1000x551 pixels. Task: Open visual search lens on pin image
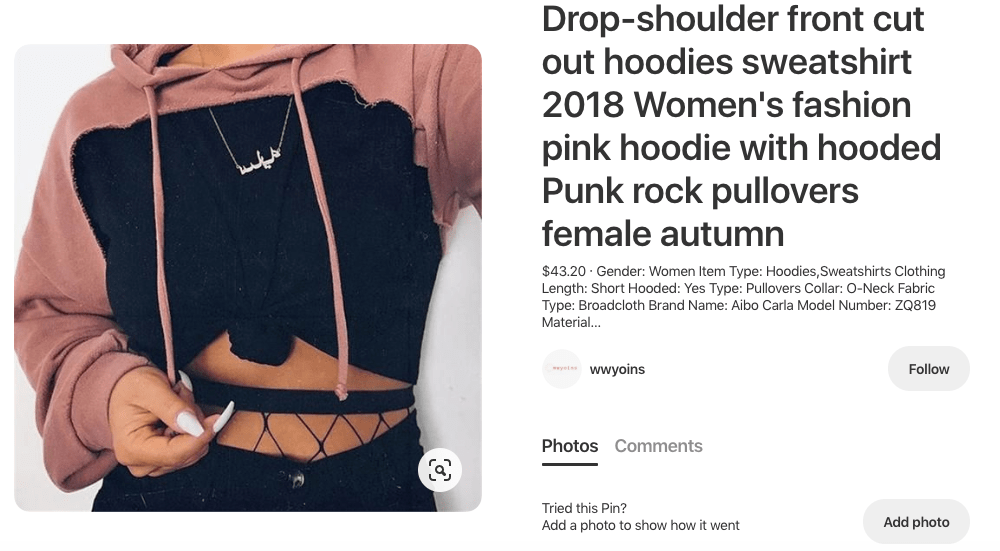click(439, 470)
